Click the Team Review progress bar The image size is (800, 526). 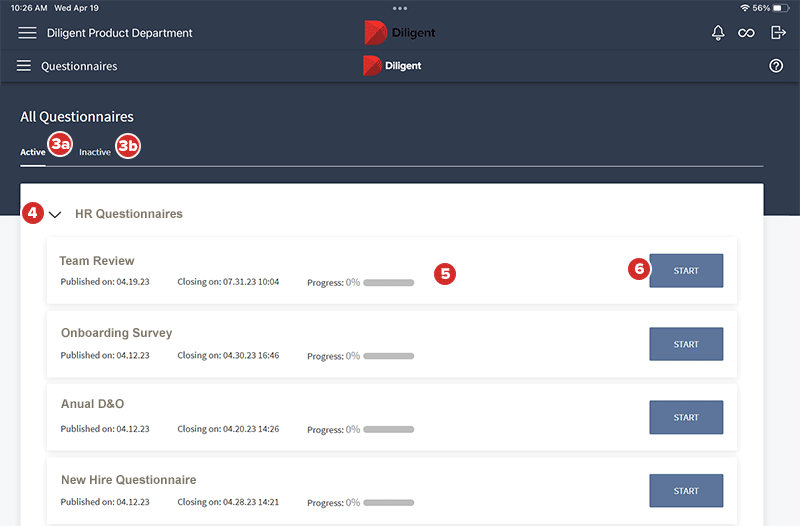tap(388, 283)
